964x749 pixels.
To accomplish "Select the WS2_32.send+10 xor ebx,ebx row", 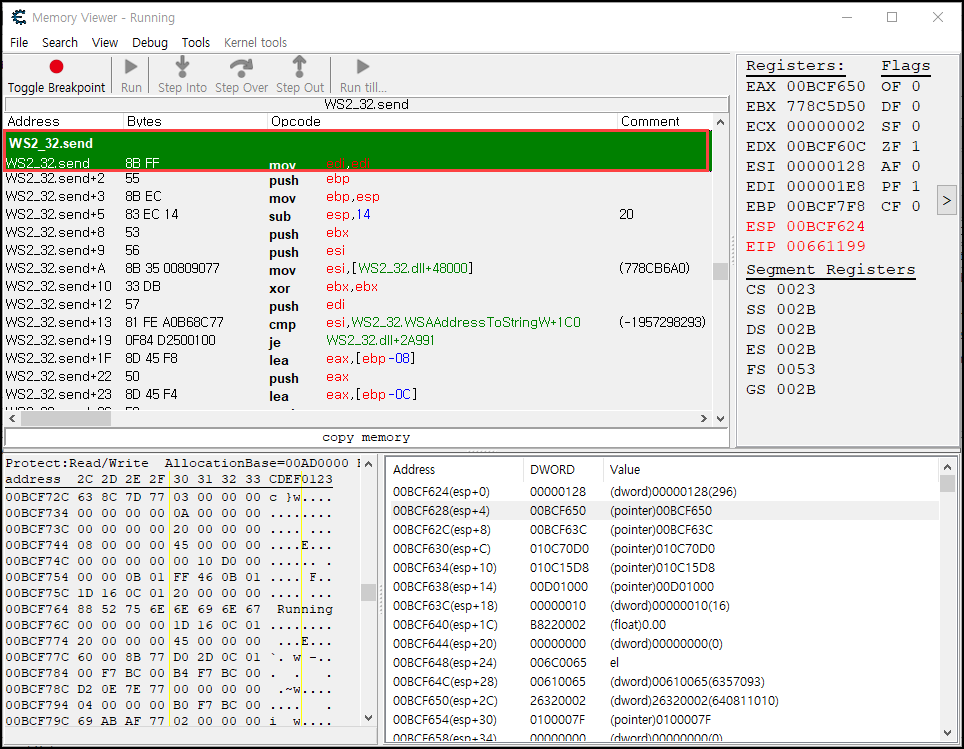I will pos(358,287).
